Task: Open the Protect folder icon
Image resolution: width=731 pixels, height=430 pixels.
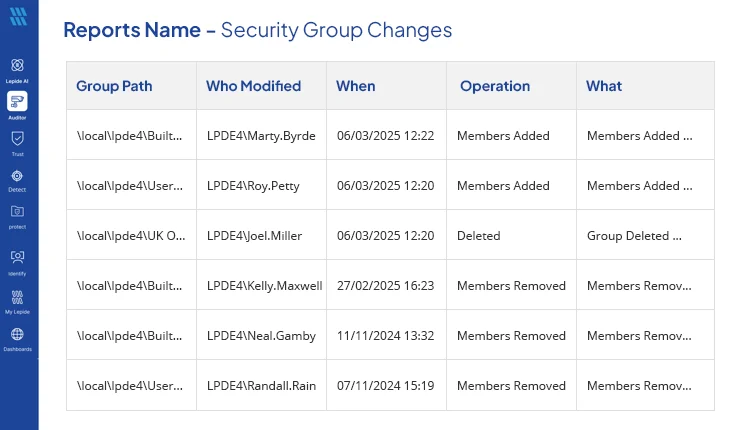Action: click(x=17, y=212)
